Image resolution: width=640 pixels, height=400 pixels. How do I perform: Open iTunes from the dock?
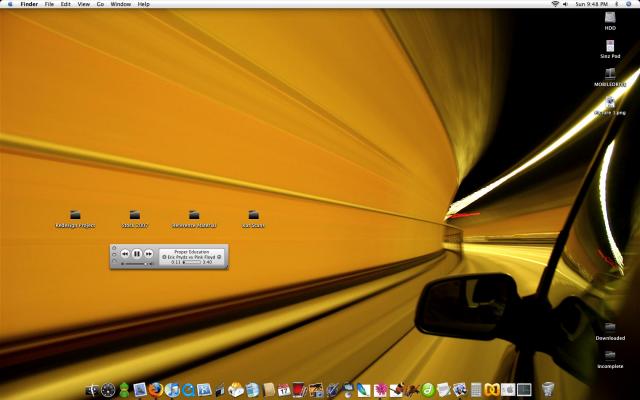pos(172,390)
